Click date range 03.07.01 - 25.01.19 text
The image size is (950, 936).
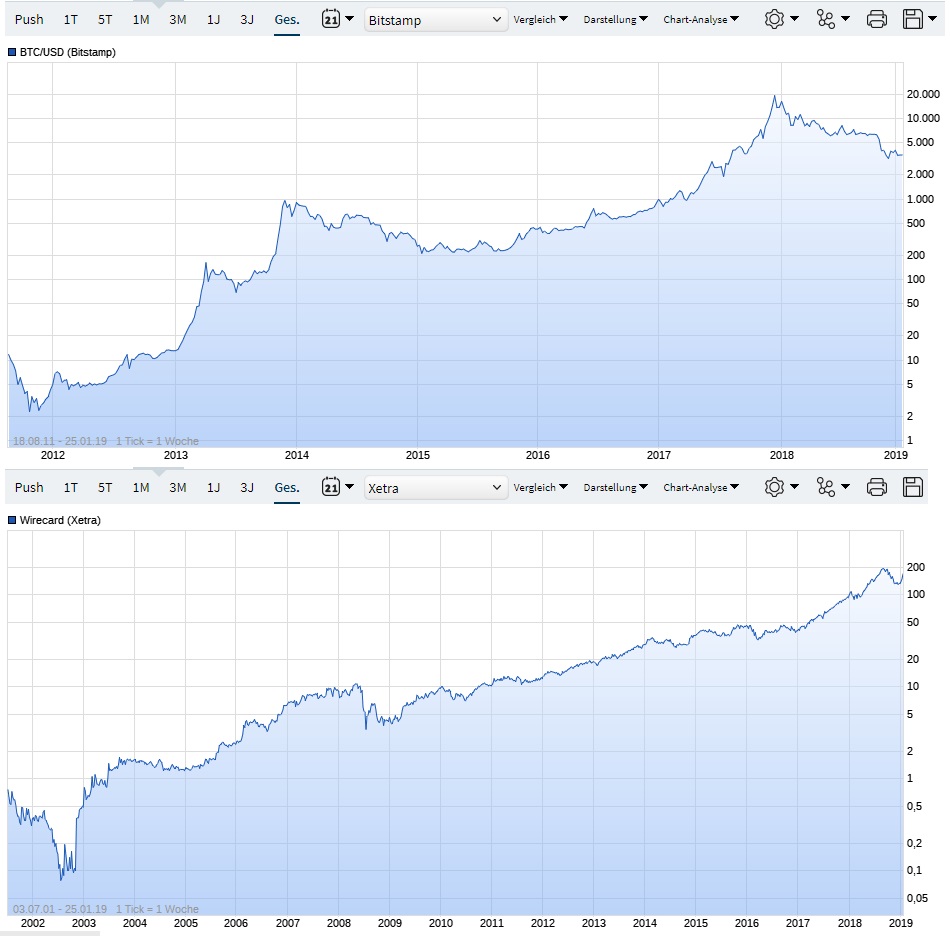pos(59,909)
